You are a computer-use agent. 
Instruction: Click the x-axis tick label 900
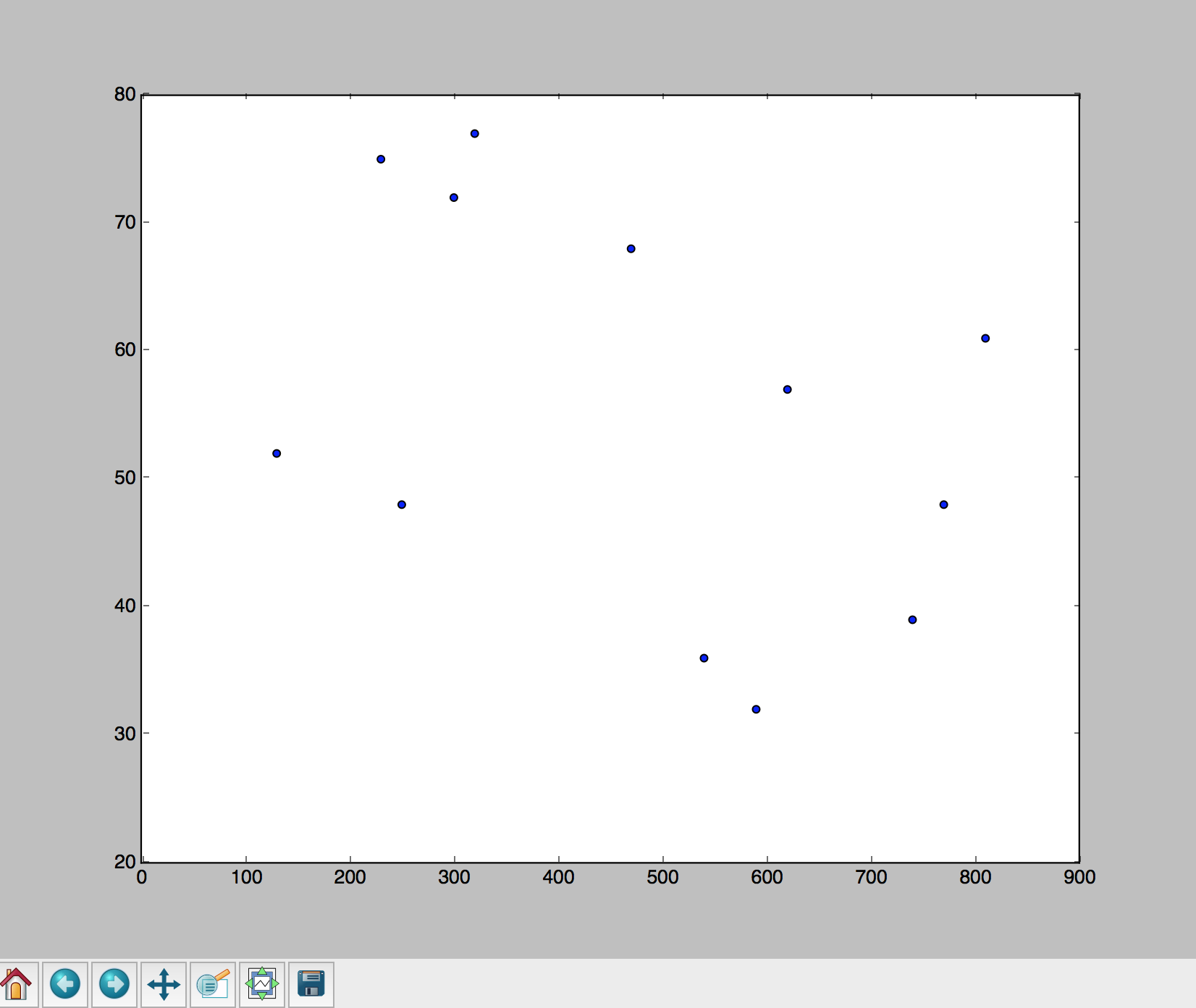pos(1079,878)
